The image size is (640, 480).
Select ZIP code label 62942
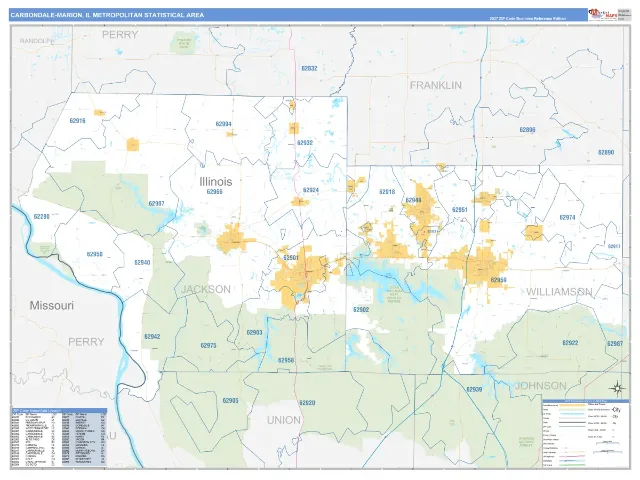tap(152, 337)
